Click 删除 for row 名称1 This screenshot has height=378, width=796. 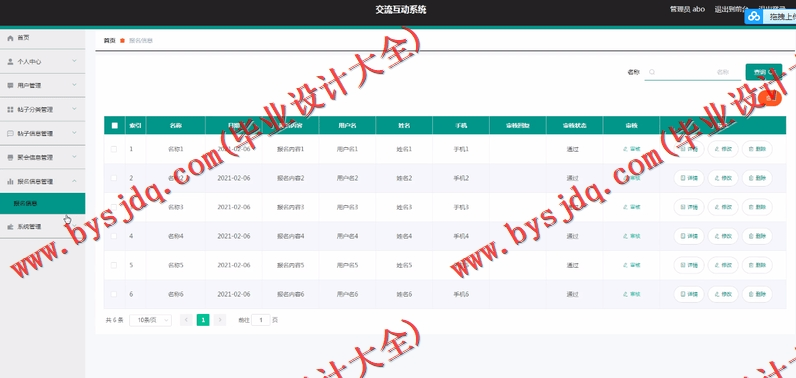757,149
